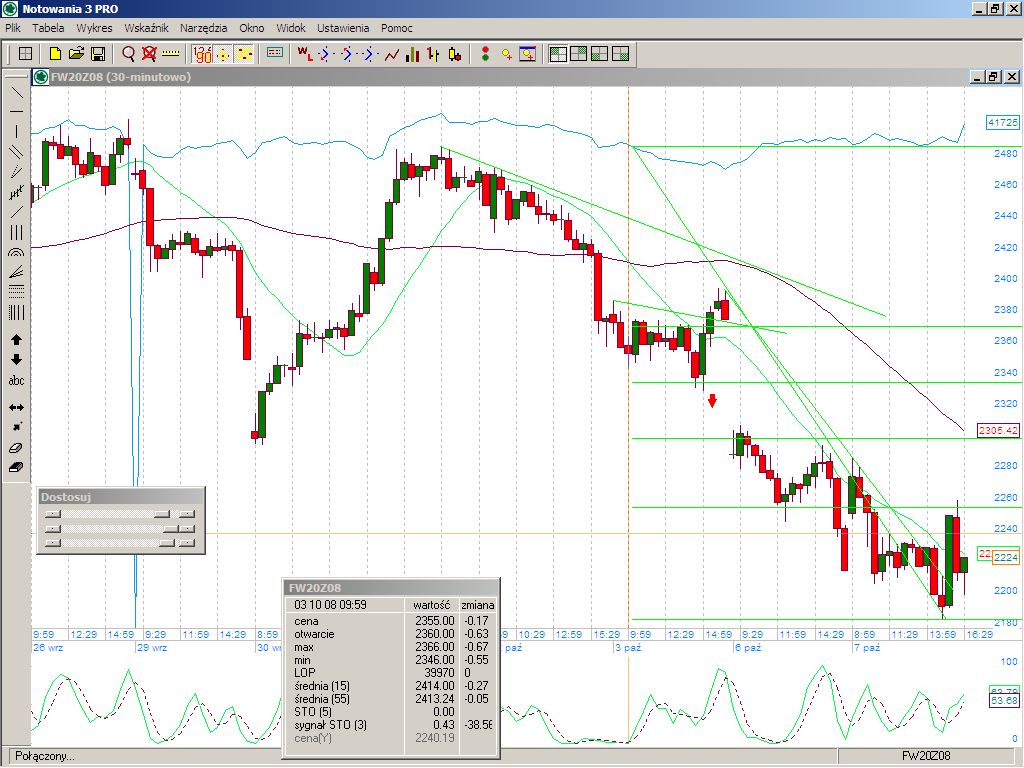Click the 41725 blue value label

[1002, 122]
